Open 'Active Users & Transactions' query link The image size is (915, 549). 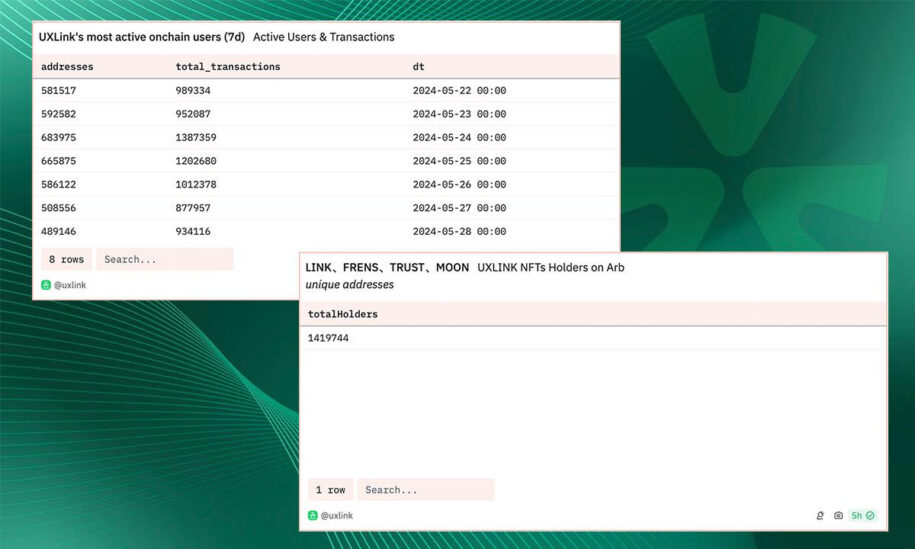[324, 37]
